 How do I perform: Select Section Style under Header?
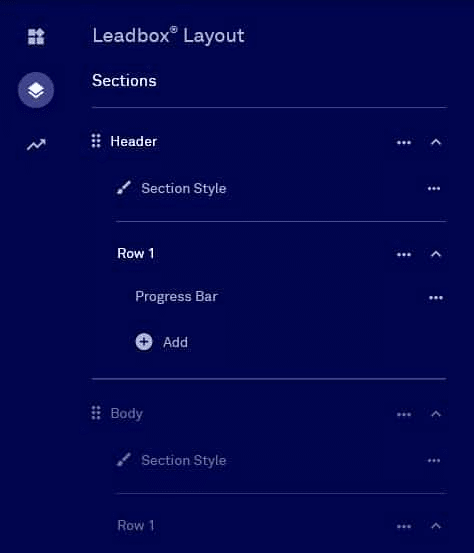(x=184, y=188)
